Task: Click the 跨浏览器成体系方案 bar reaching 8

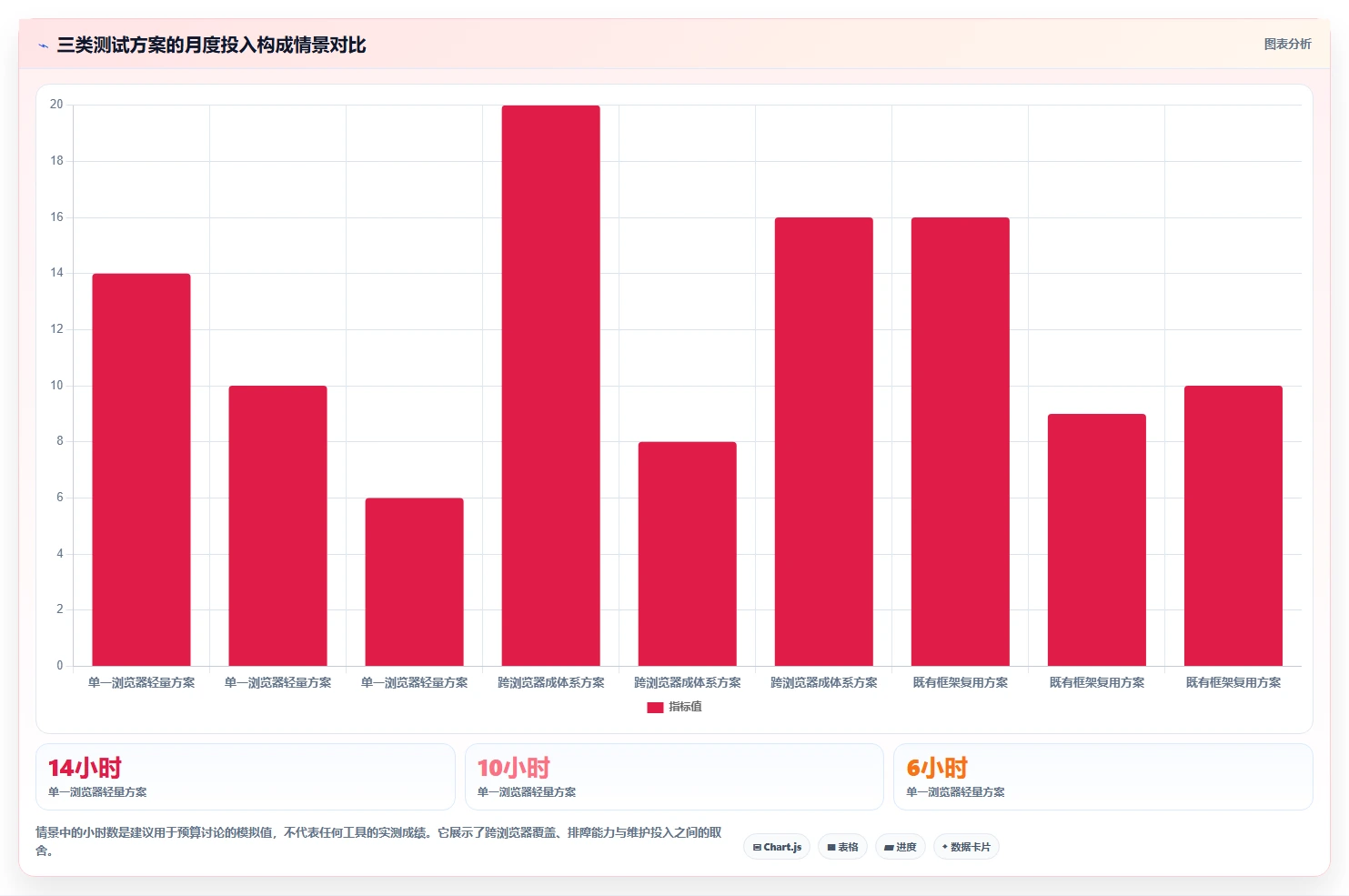Action: (x=687, y=554)
